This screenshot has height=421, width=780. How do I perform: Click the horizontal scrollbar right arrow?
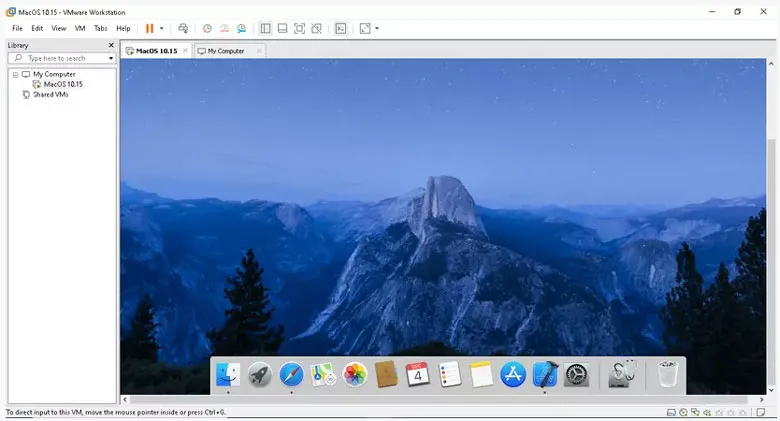tap(762, 400)
